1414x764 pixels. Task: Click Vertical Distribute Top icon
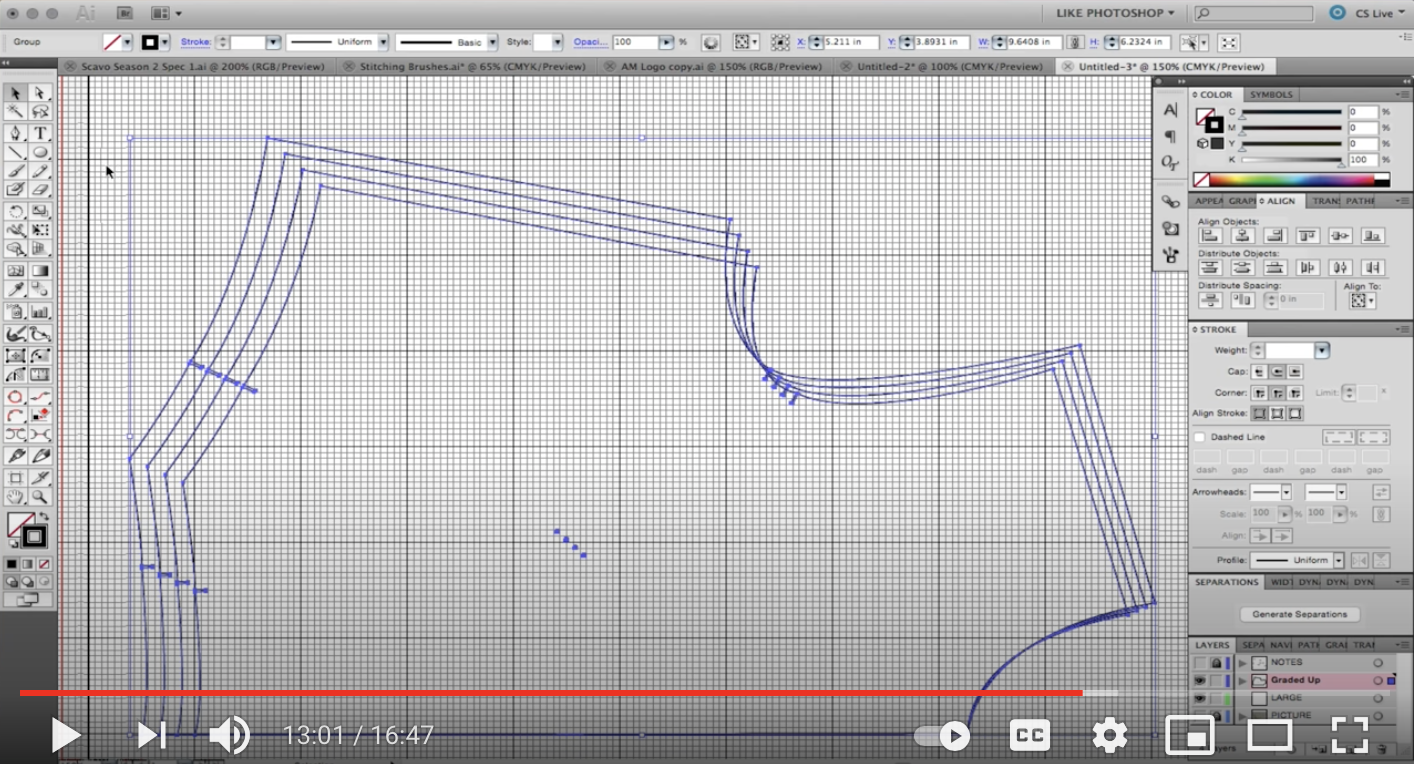click(1210, 267)
